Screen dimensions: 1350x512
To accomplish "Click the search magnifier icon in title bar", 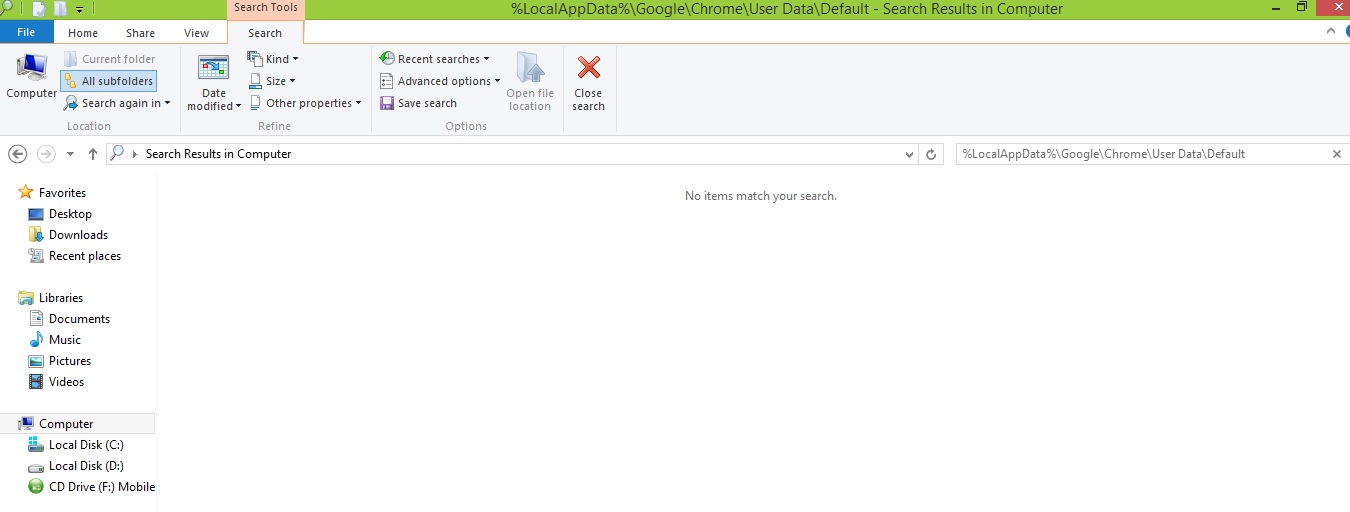I will tap(7, 8).
